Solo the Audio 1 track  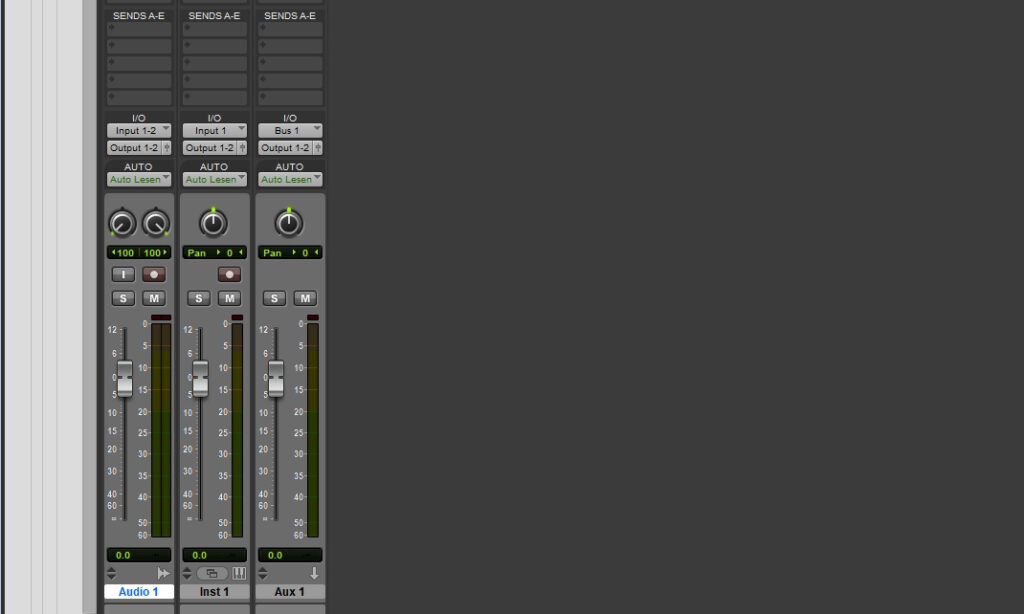pos(123,299)
